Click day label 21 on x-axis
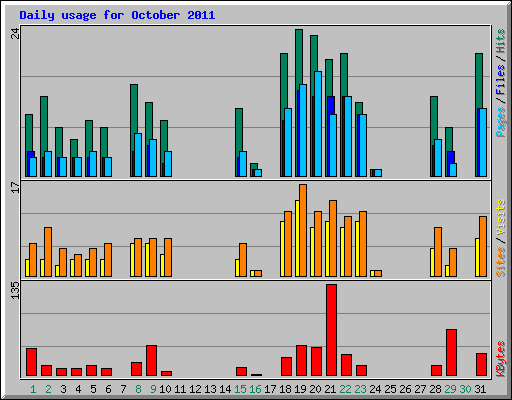512x400 pixels. (x=330, y=389)
